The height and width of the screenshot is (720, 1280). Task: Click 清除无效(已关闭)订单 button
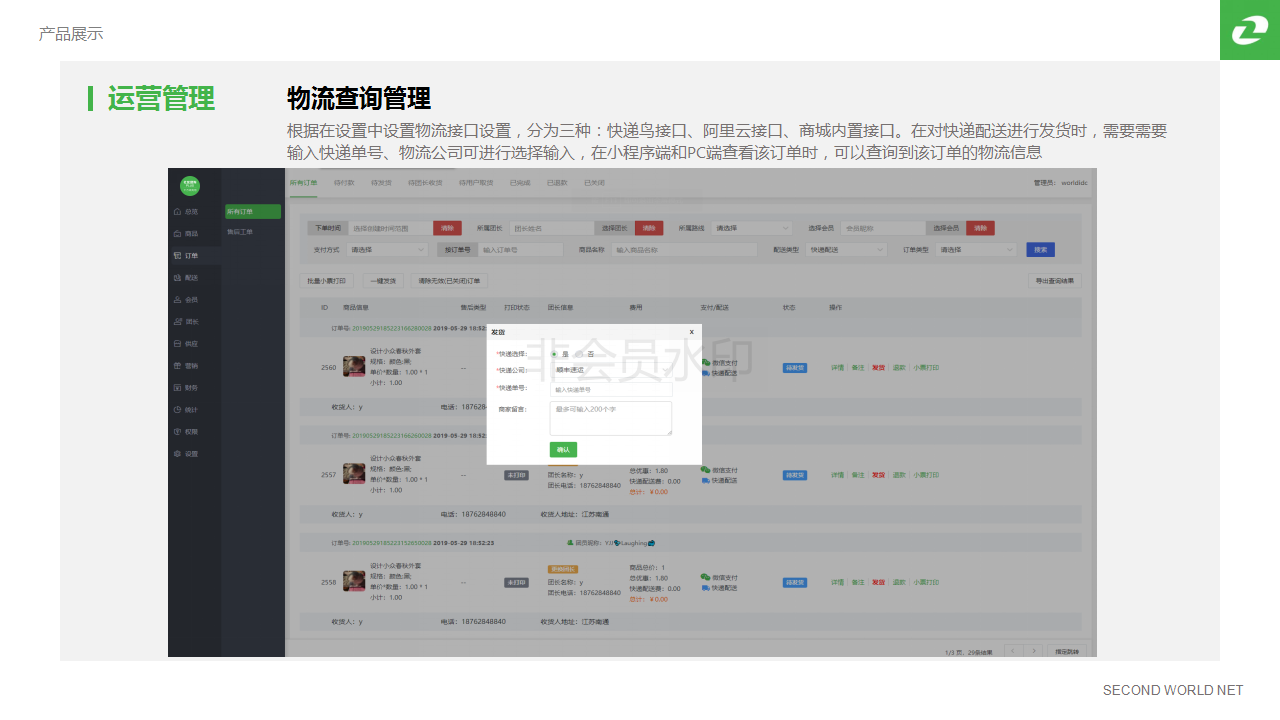449,282
